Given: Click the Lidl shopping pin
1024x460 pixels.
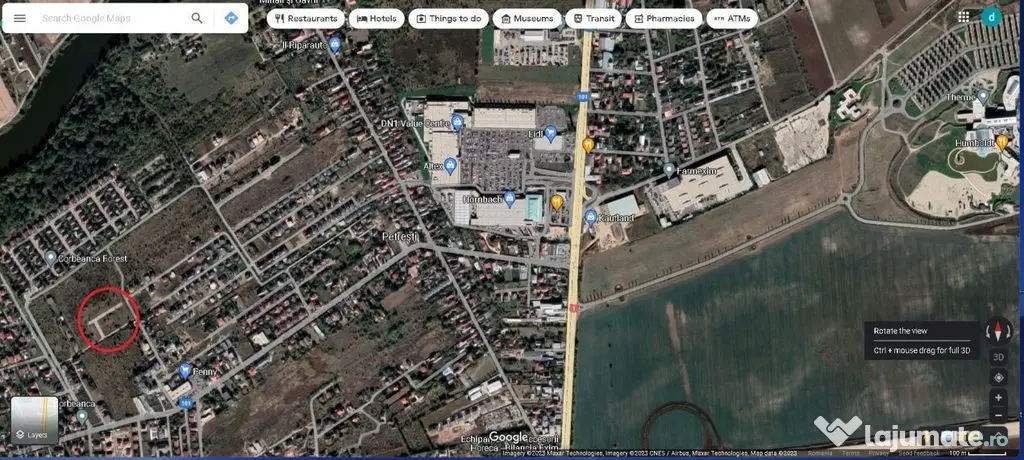Looking at the screenshot, I should (551, 133).
